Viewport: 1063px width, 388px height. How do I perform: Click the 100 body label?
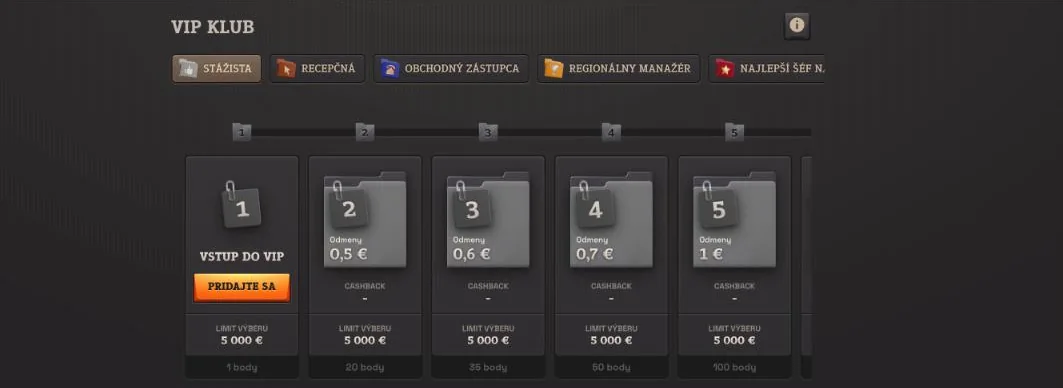click(x=734, y=367)
